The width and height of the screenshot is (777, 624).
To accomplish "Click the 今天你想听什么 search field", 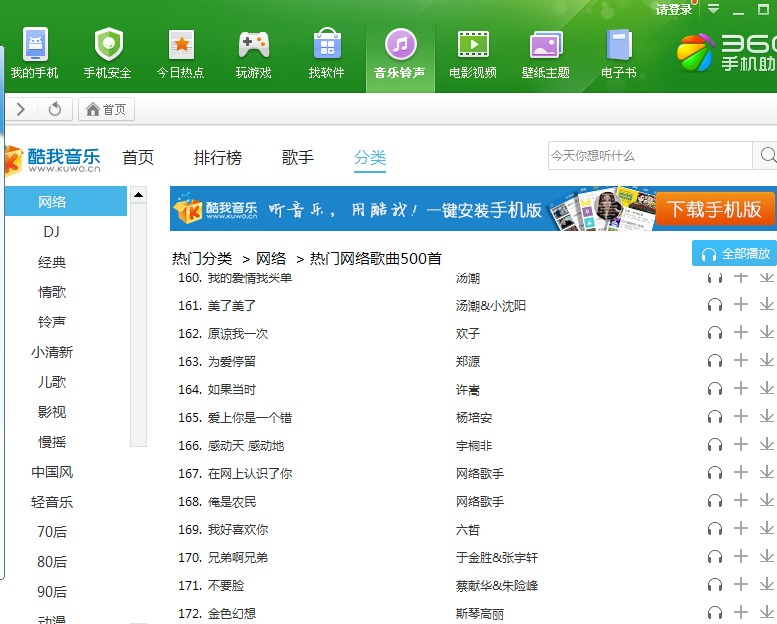I will (648, 155).
